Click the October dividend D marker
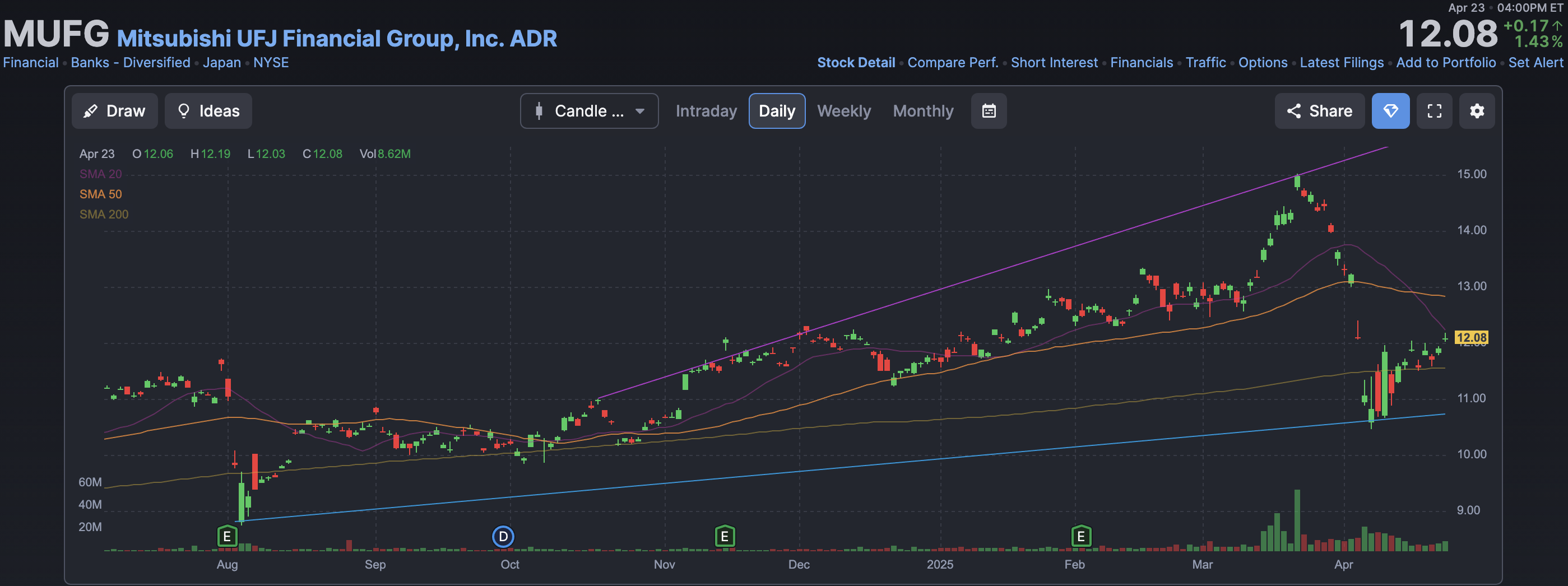The image size is (1568, 586). pyautogui.click(x=503, y=536)
